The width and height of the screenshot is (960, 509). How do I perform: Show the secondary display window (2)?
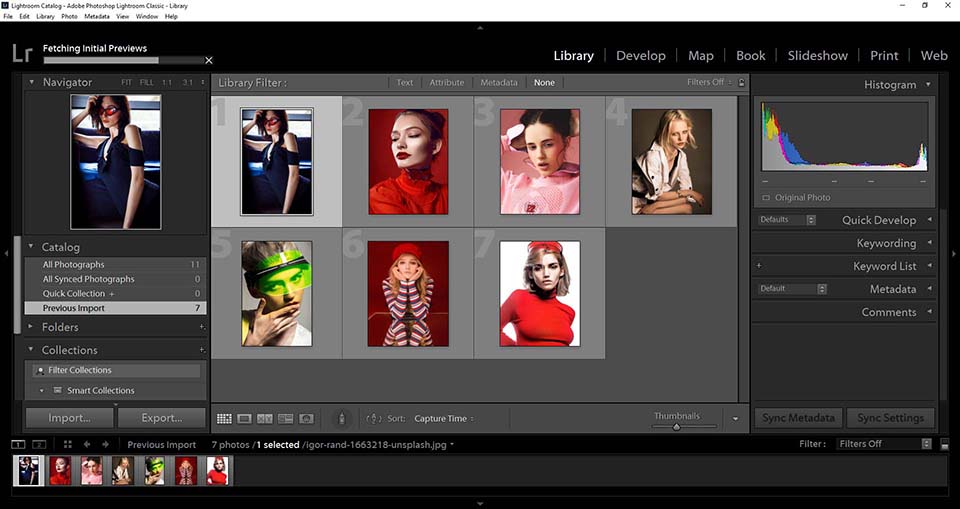(39, 444)
